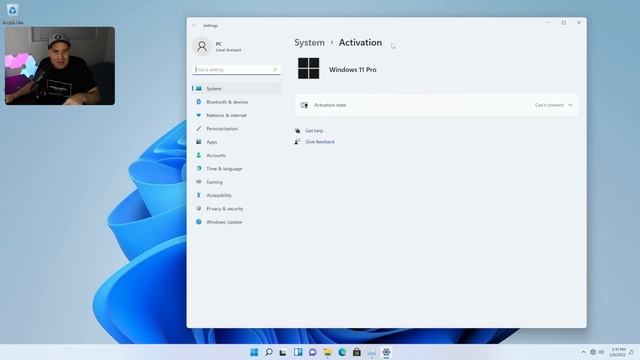Open taskbar Search
The image size is (640, 360).
tap(269, 352)
